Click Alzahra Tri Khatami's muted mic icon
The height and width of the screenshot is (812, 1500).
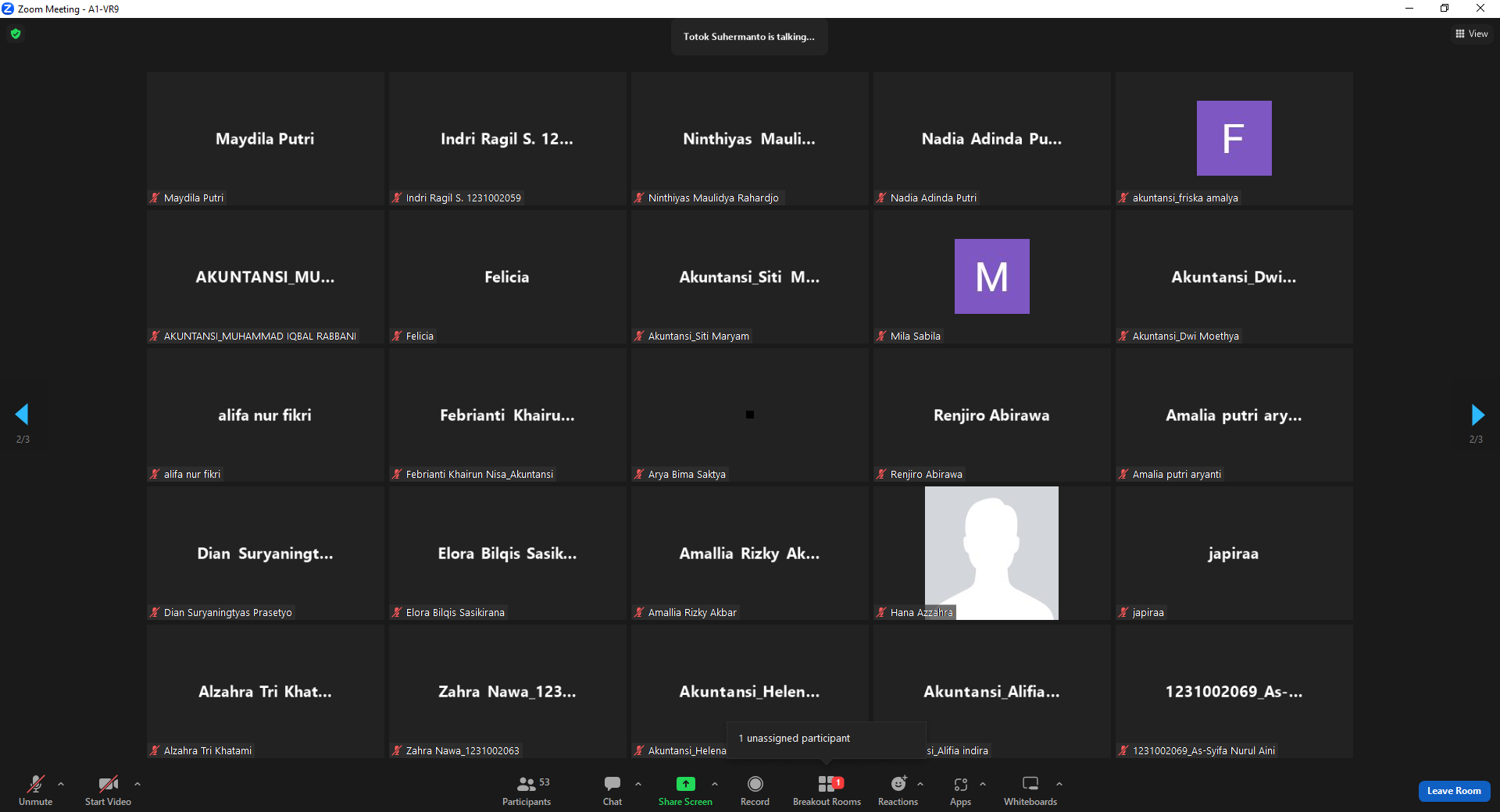[155, 750]
